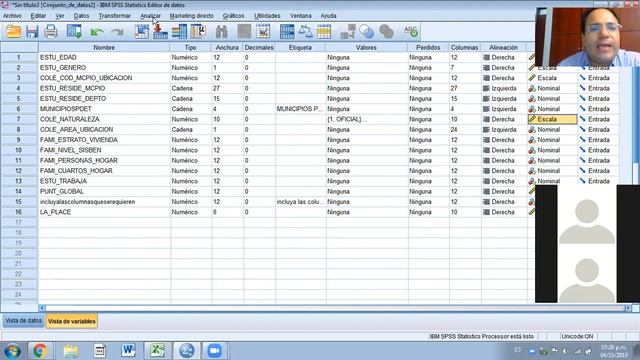This screenshot has height=360, width=640.
Task: Go to variable toolbar icon
Action: (160, 31)
